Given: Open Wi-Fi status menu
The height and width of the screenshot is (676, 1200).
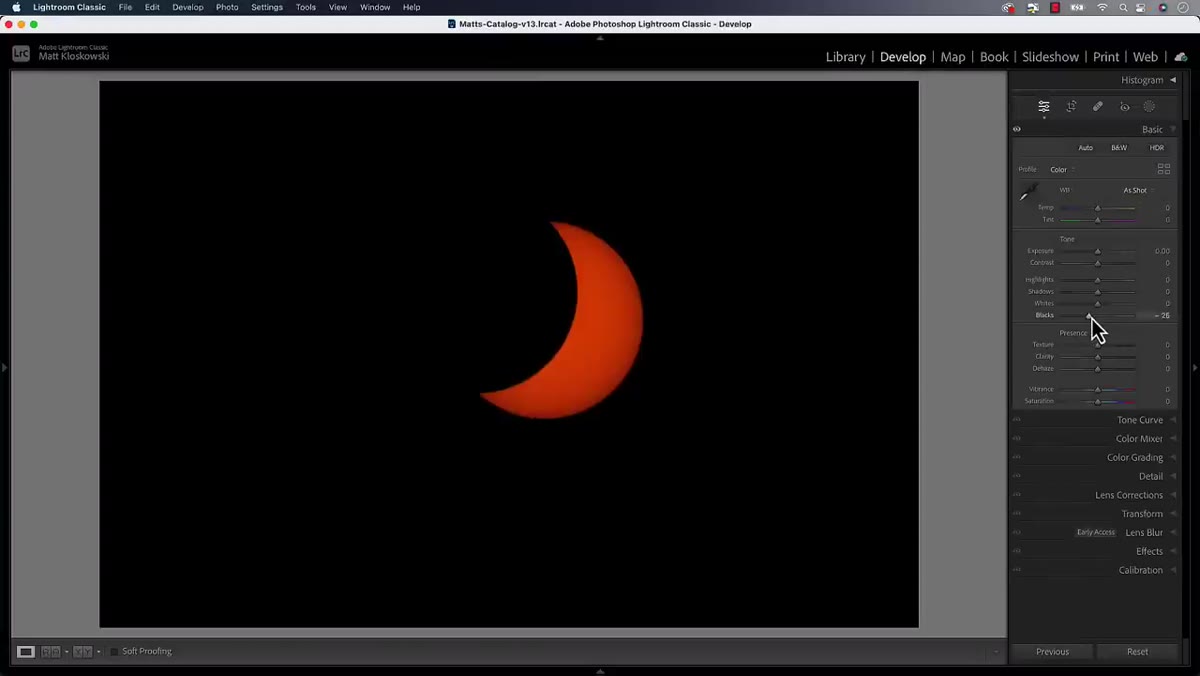Looking at the screenshot, I should coord(1102,7).
